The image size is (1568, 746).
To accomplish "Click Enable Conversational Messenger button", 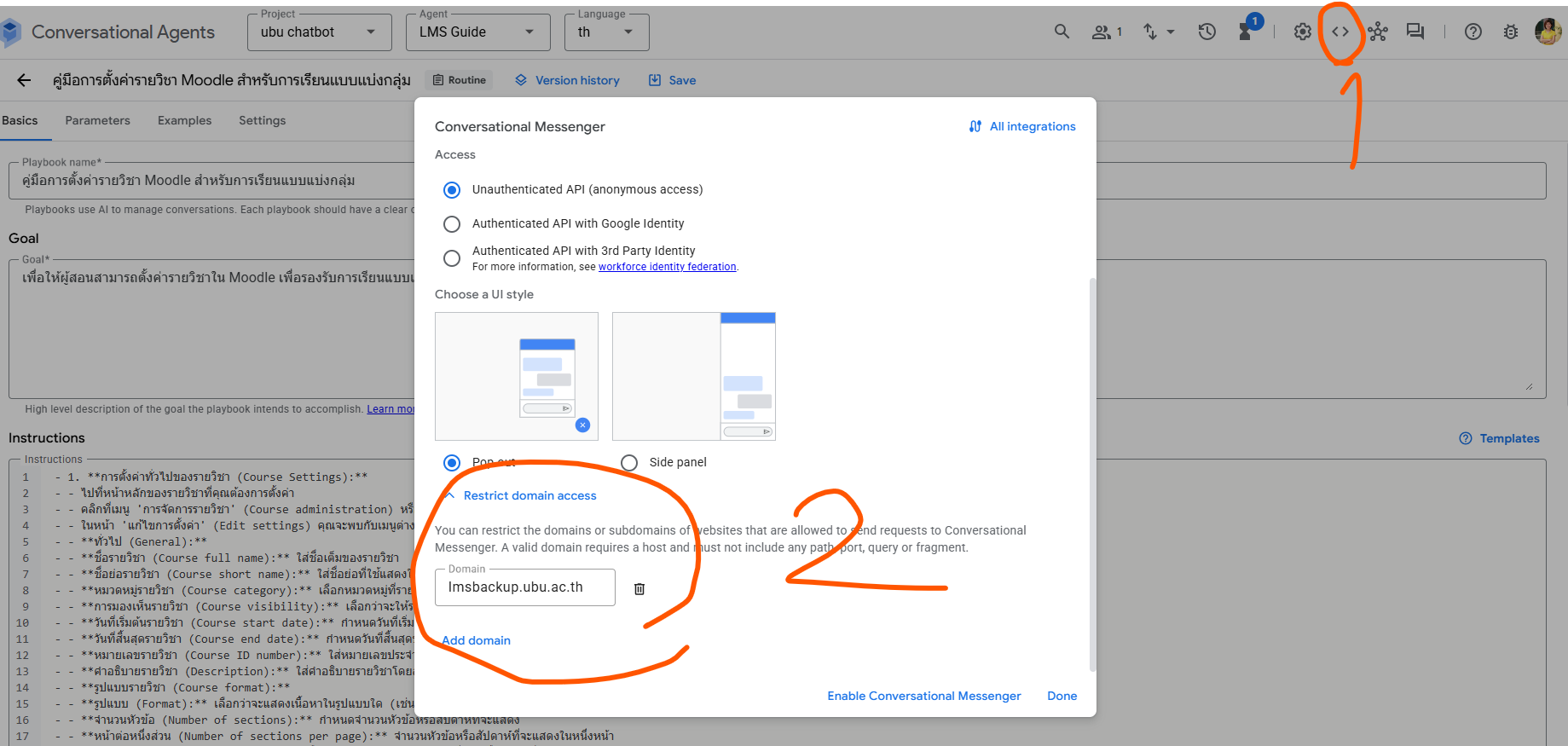I will [923, 696].
